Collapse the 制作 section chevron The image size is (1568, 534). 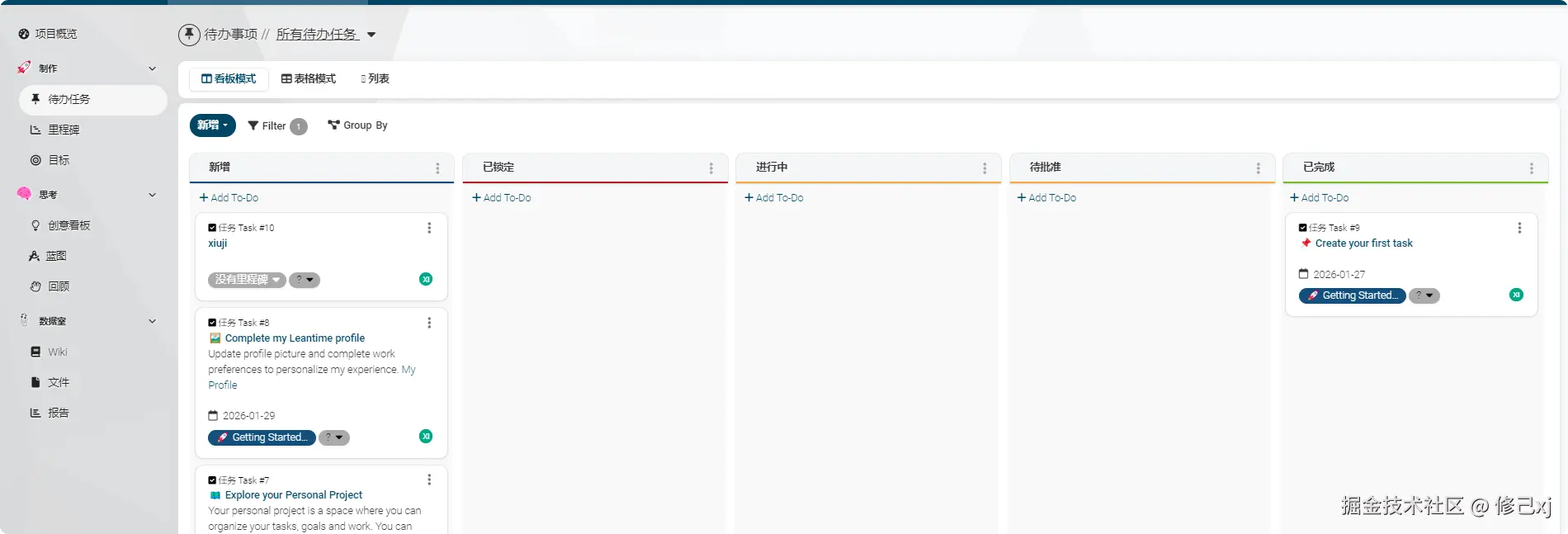point(153,69)
